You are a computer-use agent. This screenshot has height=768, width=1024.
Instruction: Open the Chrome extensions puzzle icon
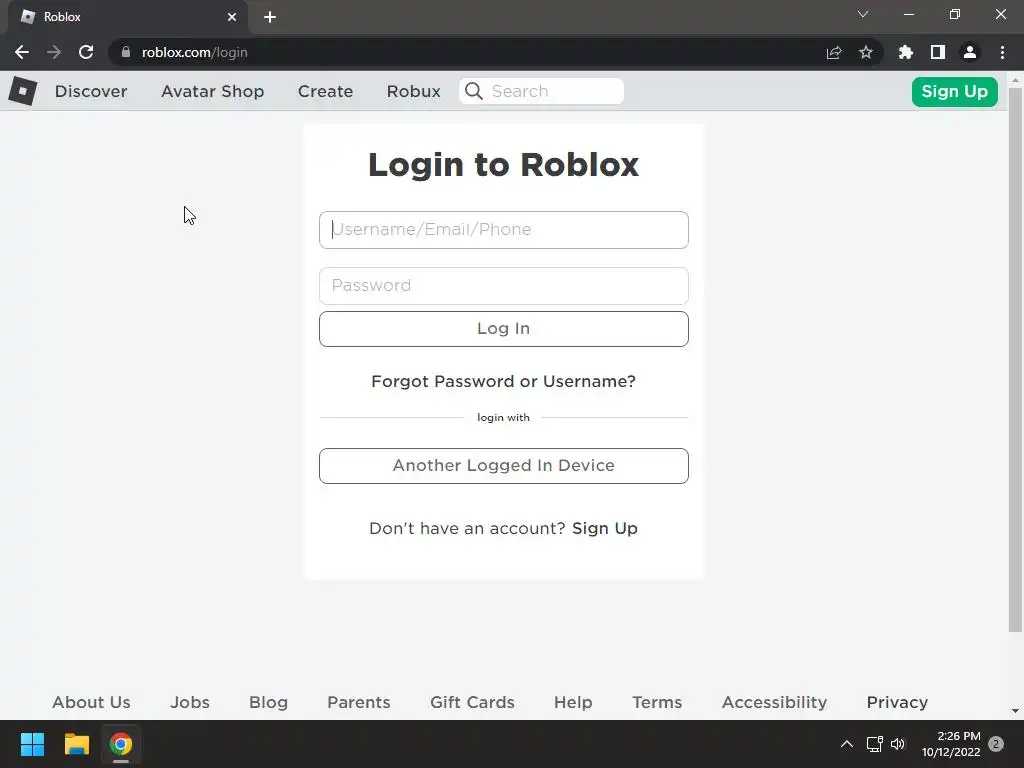click(x=906, y=52)
